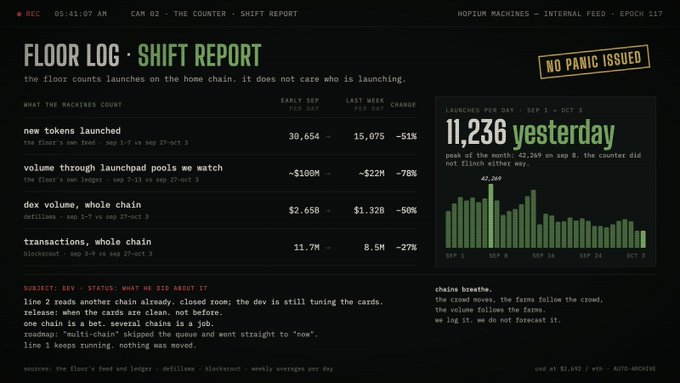Click the 'SEP 8' axis label
The width and height of the screenshot is (680, 383).
pyautogui.click(x=498, y=256)
